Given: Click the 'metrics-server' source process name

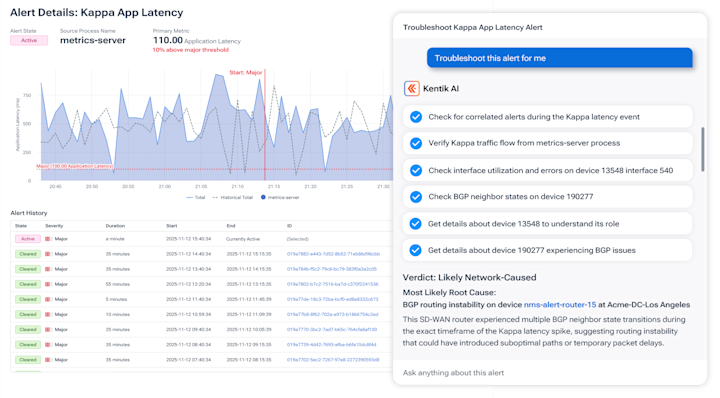Looking at the screenshot, I should pyautogui.click(x=93, y=40).
